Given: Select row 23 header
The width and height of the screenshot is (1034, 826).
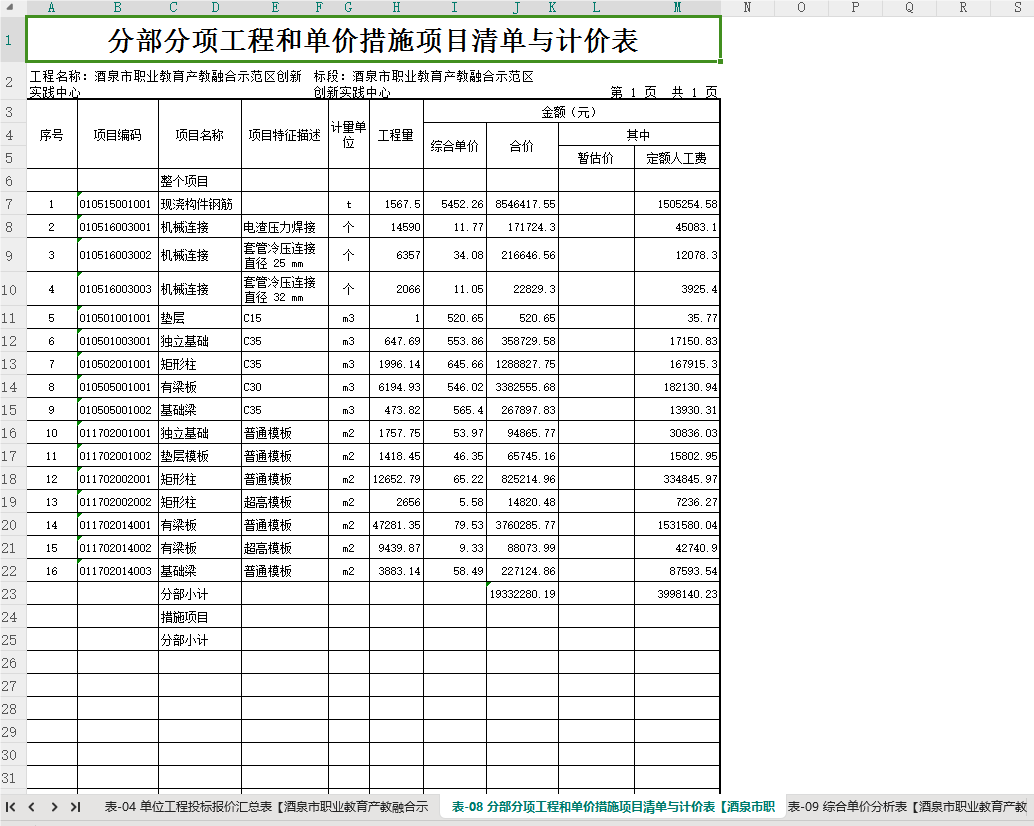Looking at the screenshot, I should tap(9, 593).
